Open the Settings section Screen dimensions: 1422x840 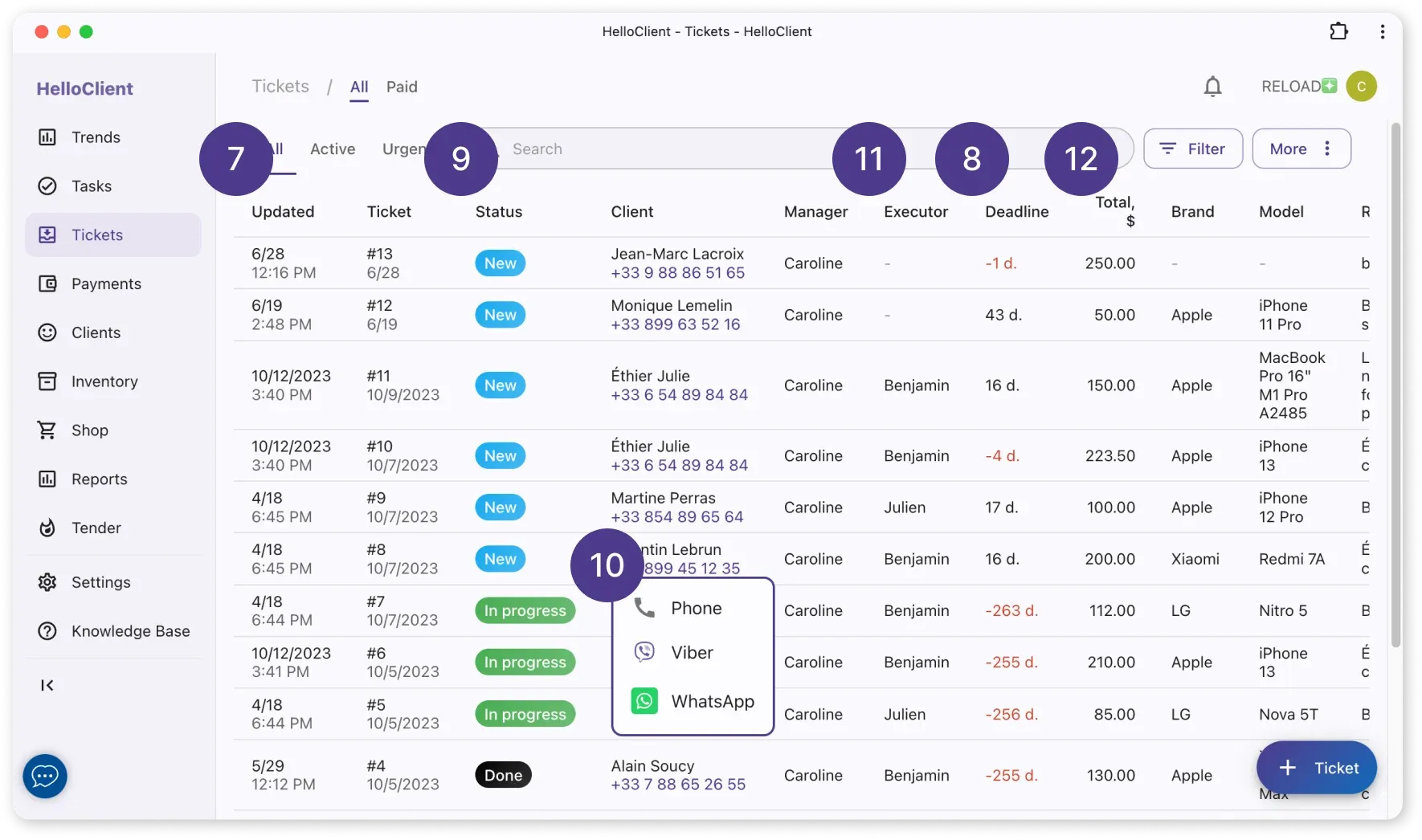point(100,581)
